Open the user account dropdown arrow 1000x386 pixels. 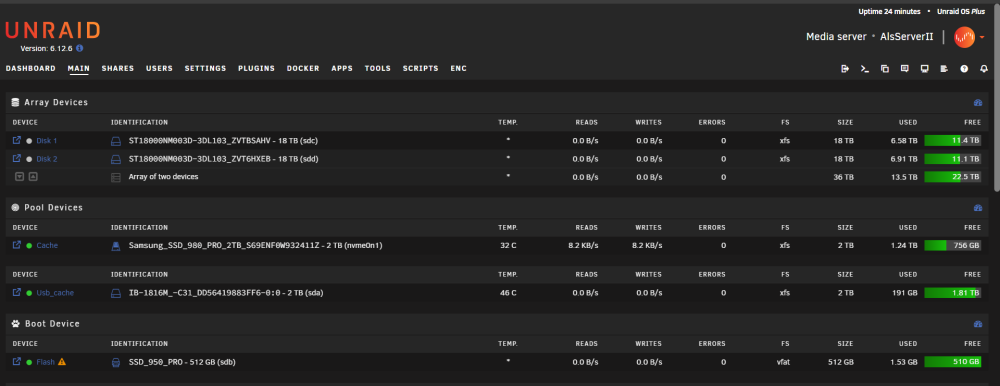click(x=982, y=37)
